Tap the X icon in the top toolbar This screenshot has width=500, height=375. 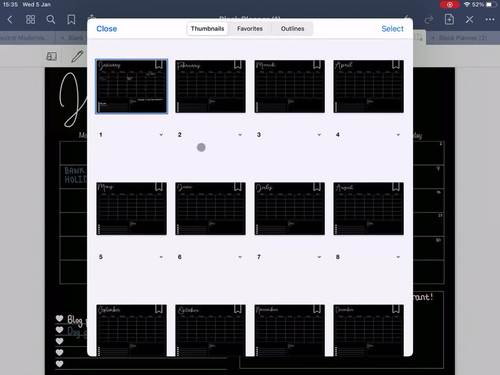pyautogui.click(x=469, y=20)
